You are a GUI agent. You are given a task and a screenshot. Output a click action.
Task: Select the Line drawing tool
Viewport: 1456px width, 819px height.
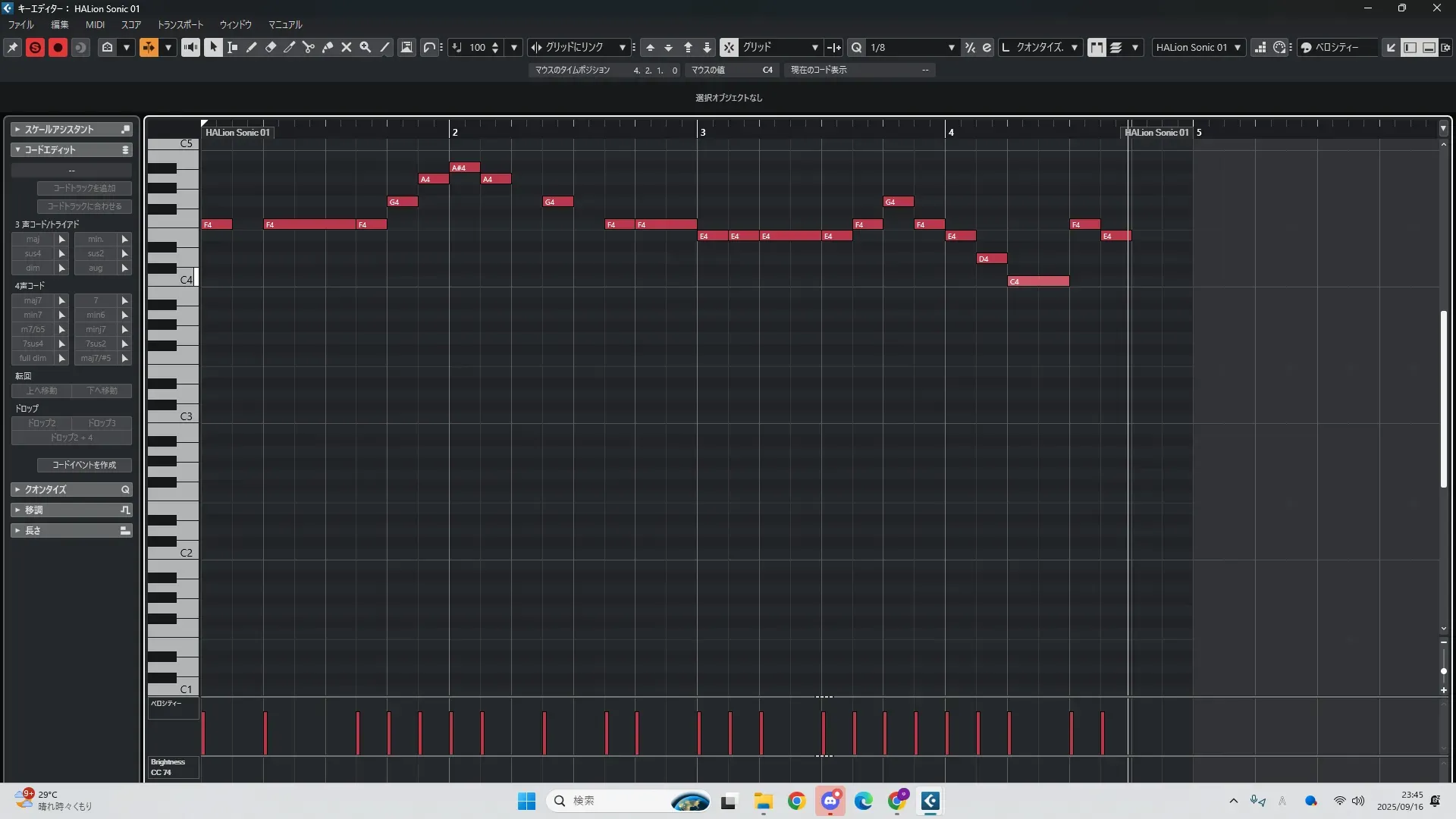tap(384, 47)
